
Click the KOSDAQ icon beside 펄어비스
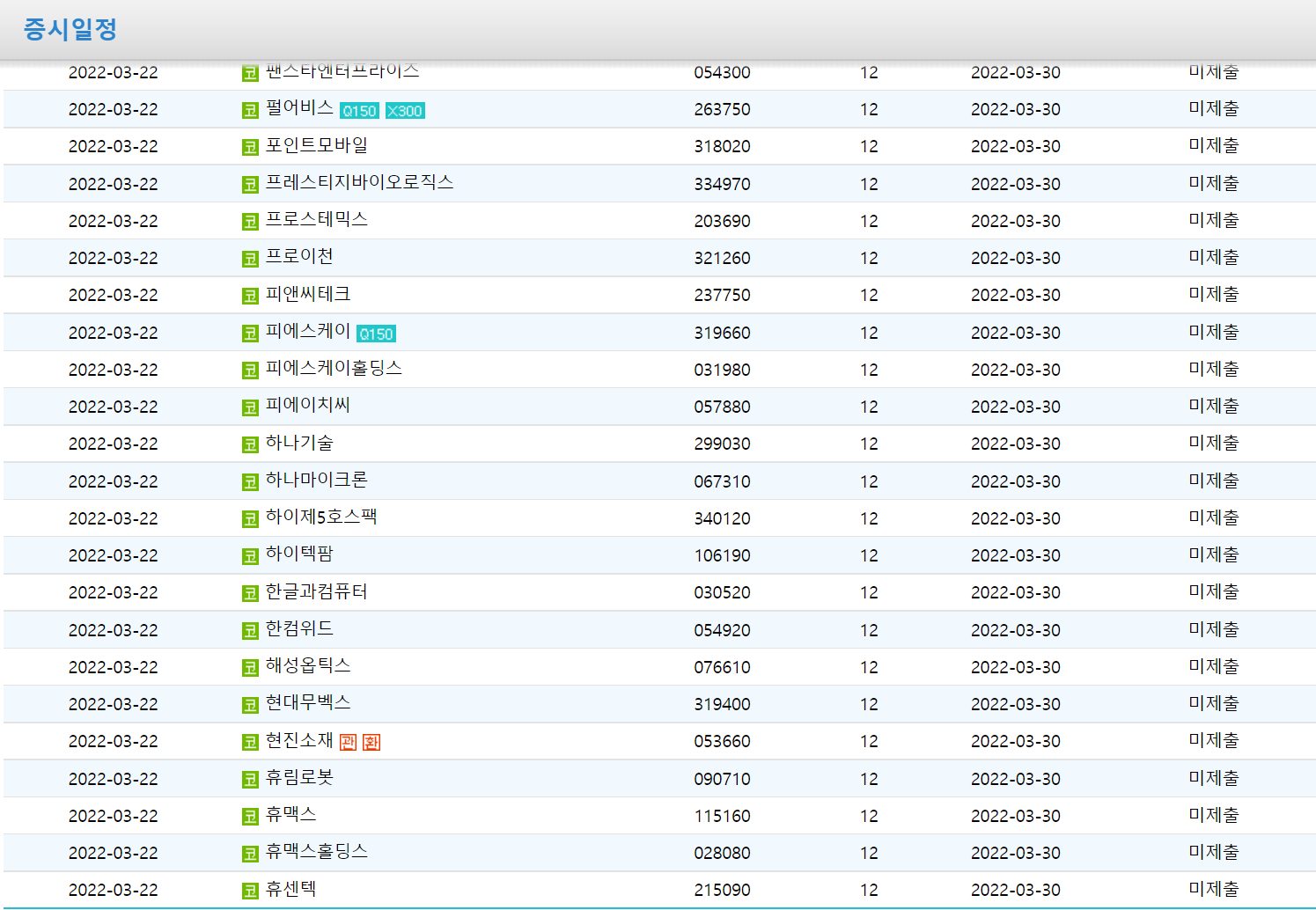point(250,110)
